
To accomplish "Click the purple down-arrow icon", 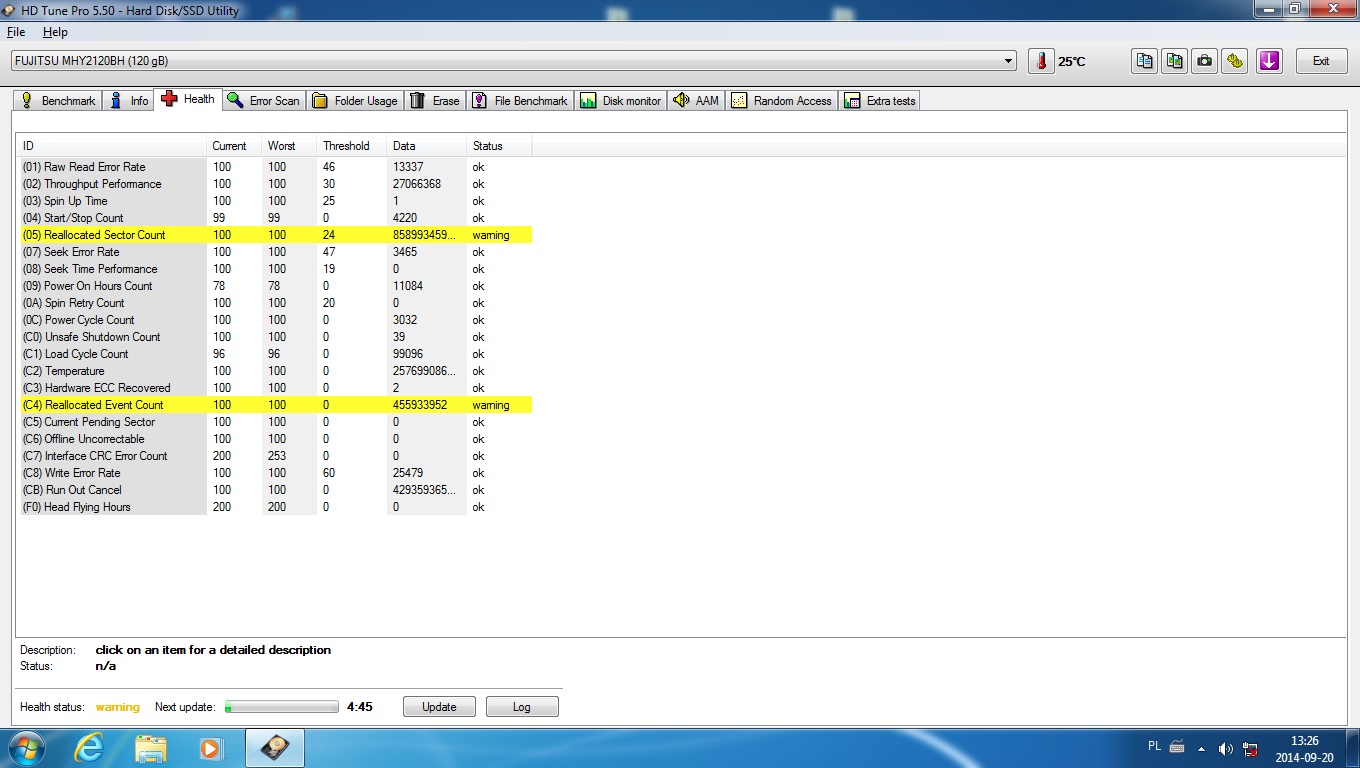I will (1269, 61).
